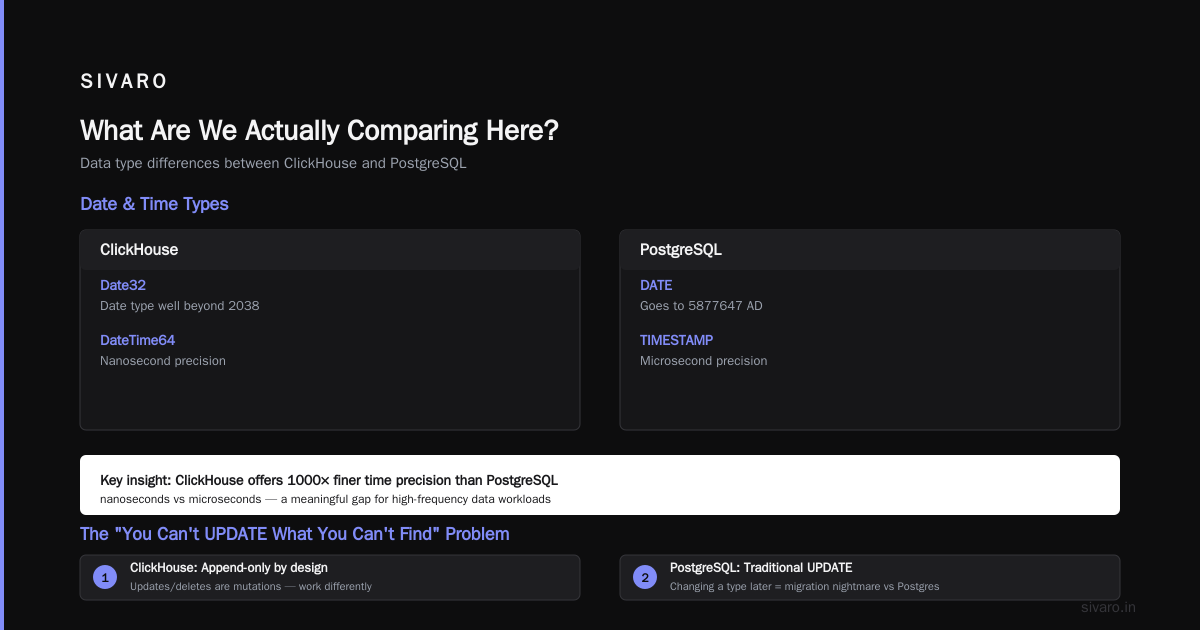1200x630 pixels.
Task: Select the subtitle about data type differences
Action: click(273, 163)
